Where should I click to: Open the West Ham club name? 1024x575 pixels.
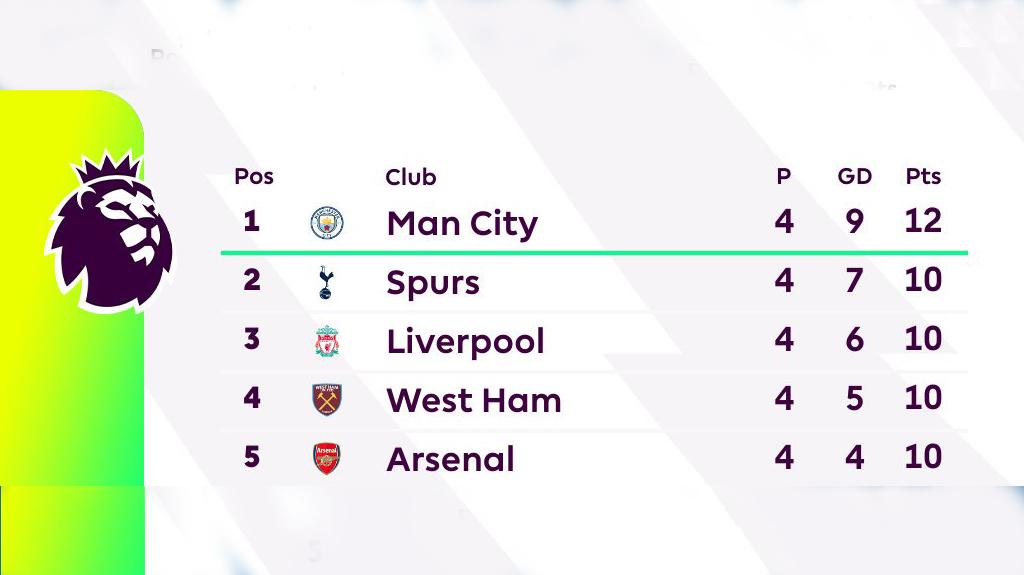coord(473,401)
